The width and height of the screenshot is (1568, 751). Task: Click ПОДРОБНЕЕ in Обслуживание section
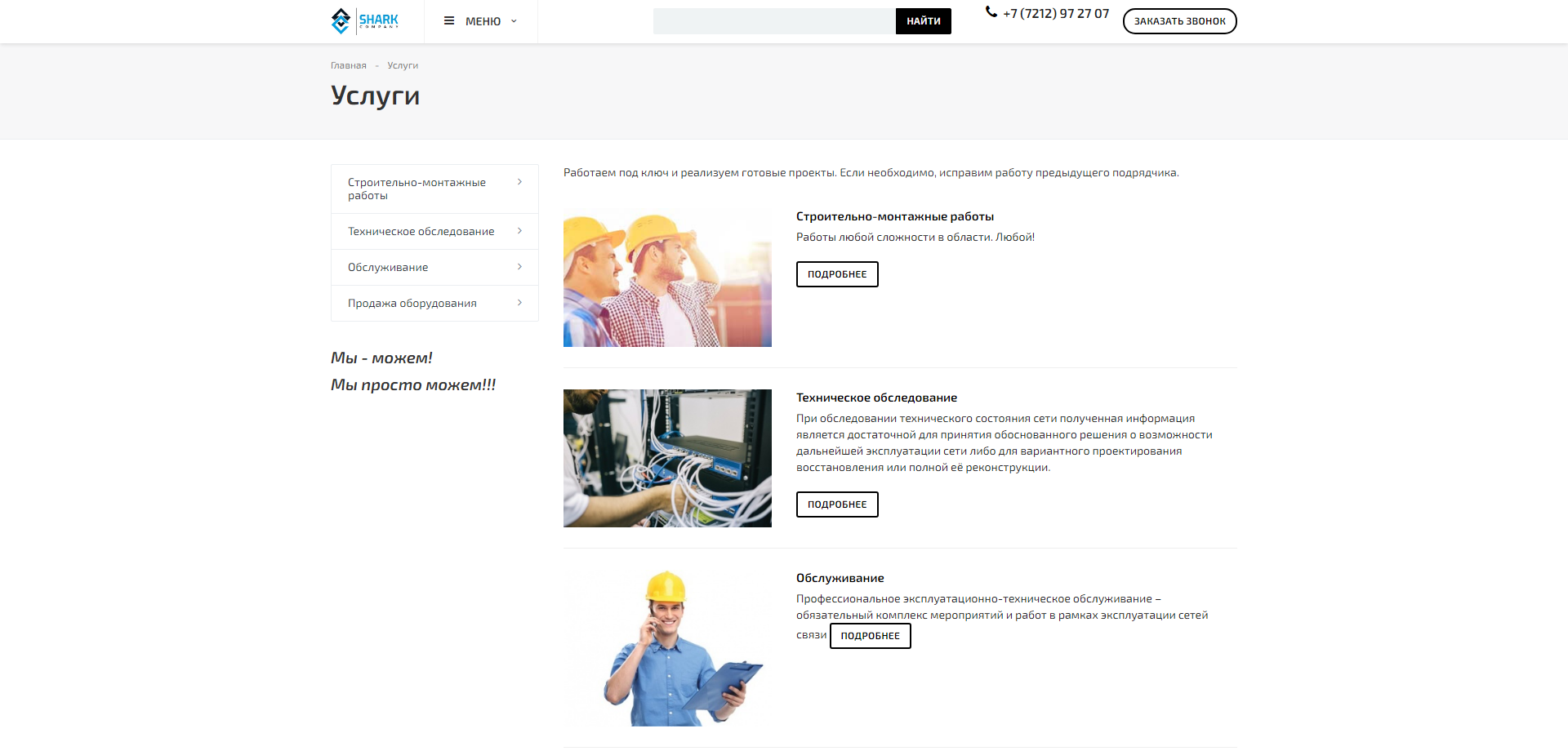coord(871,636)
